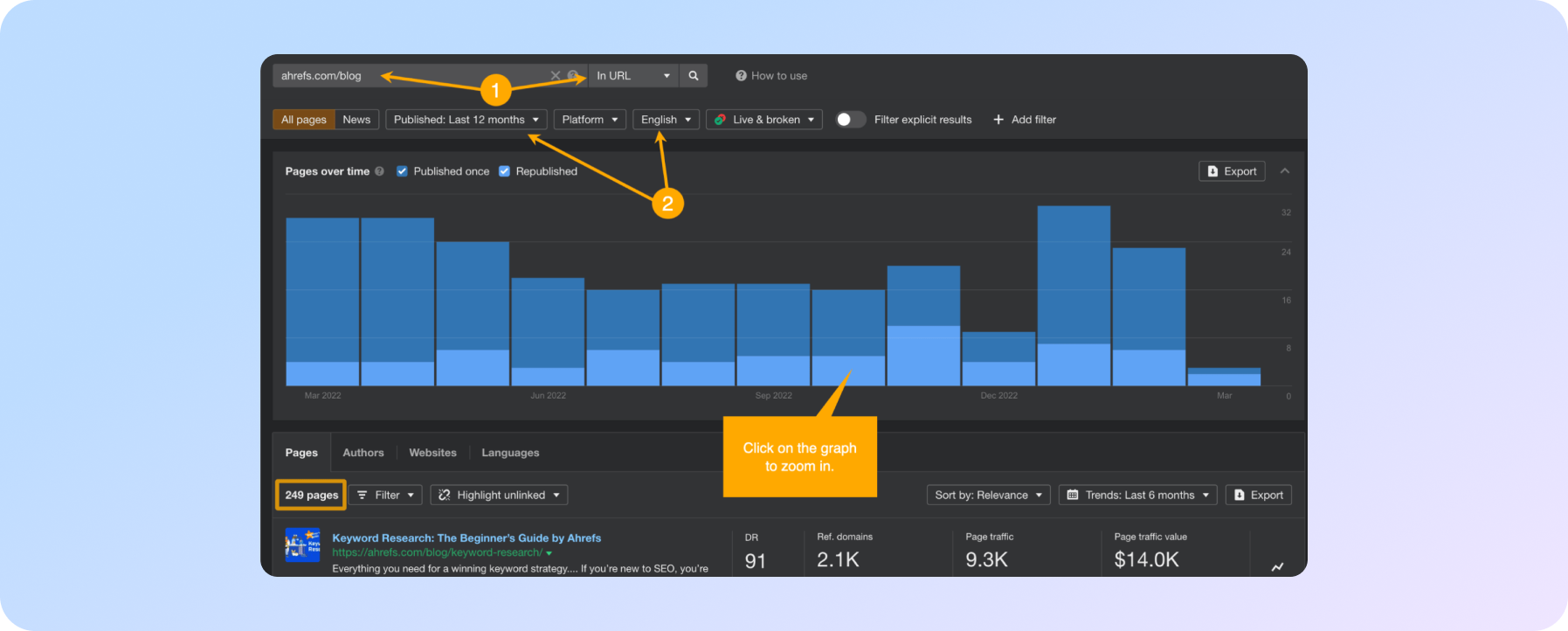1568x631 pixels.
Task: Uncheck the Published once checkbox
Action: point(402,171)
